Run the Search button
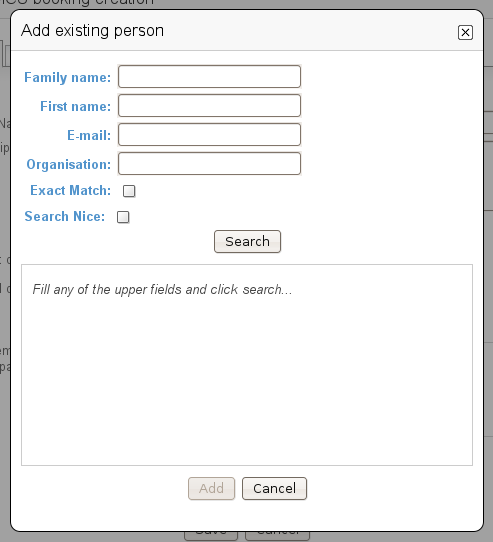493x542 pixels. (247, 242)
